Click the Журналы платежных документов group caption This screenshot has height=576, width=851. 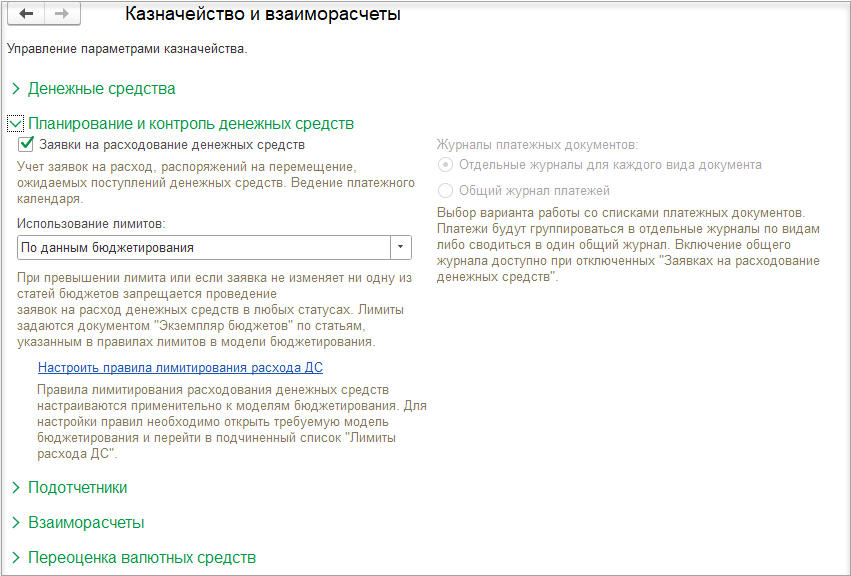point(537,145)
